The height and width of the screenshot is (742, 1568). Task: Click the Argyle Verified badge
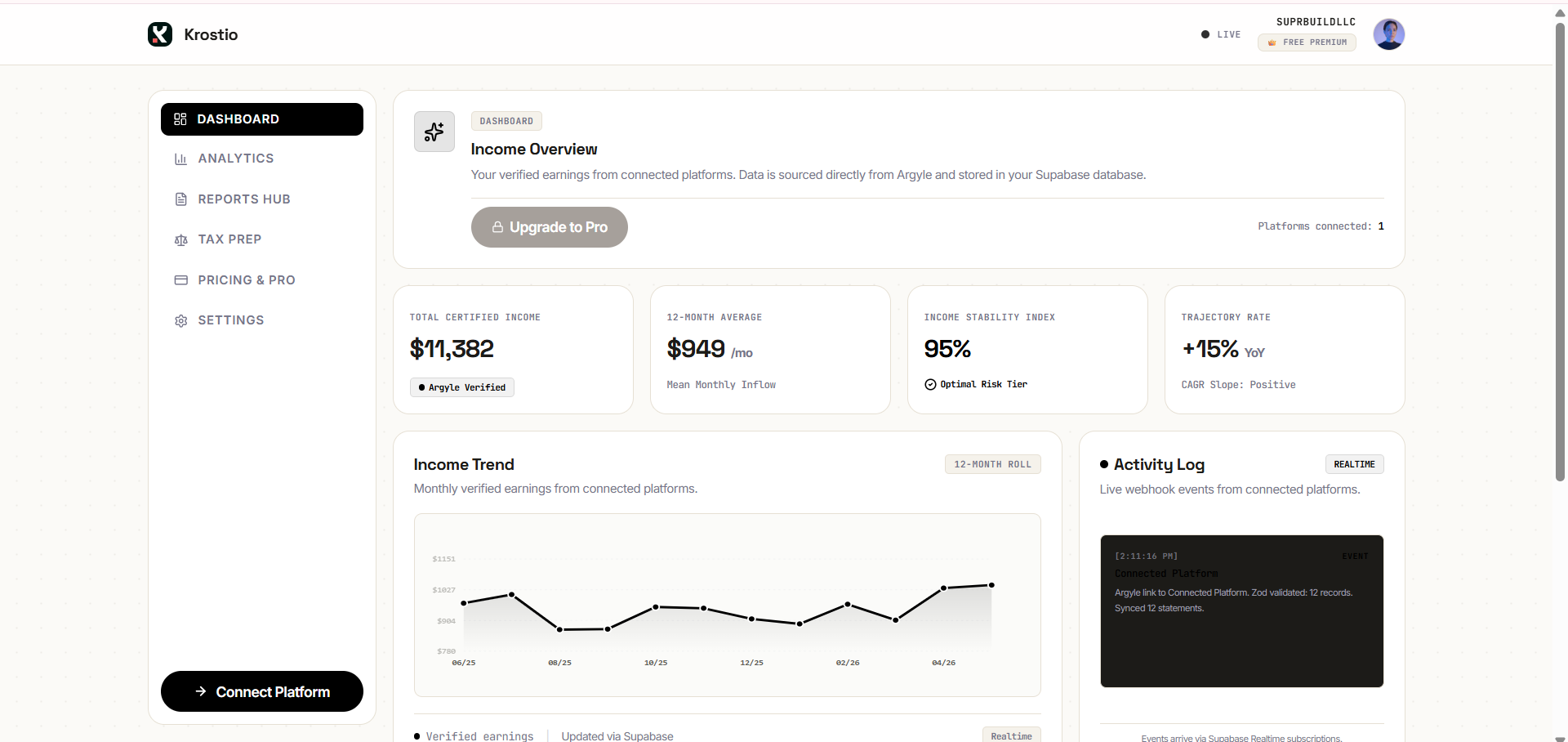click(x=462, y=387)
